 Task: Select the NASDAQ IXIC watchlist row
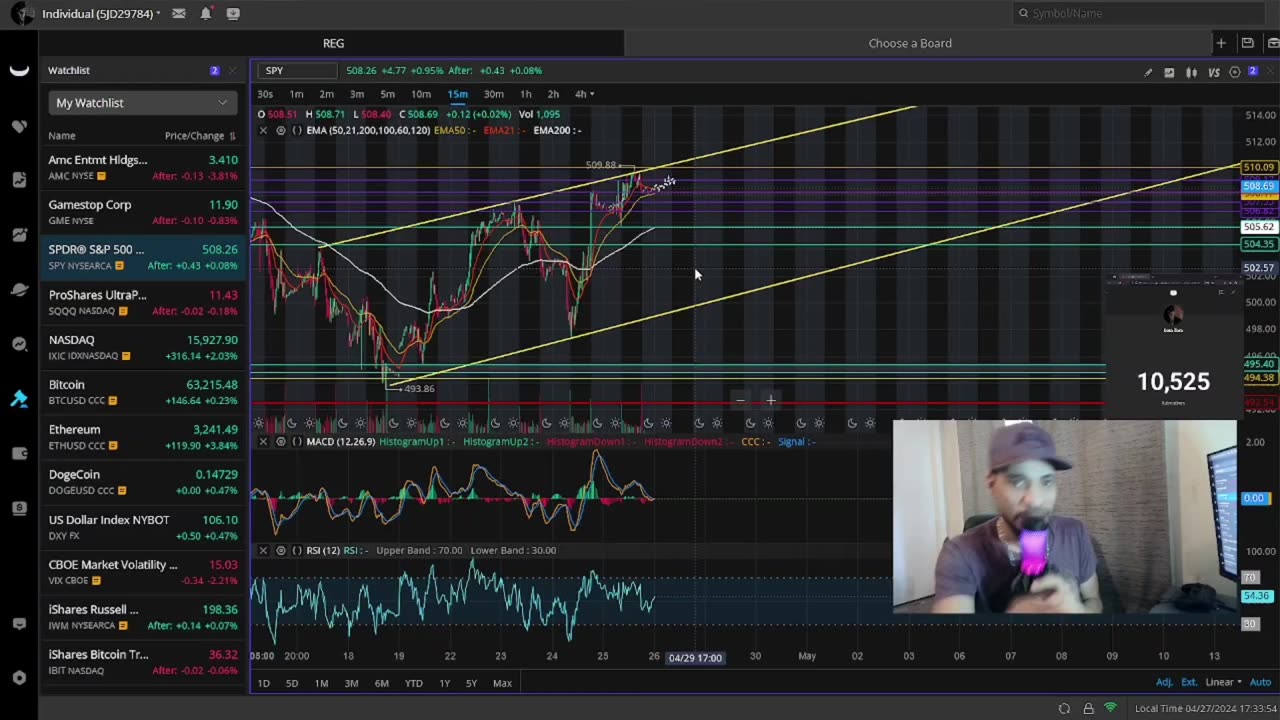click(143, 347)
